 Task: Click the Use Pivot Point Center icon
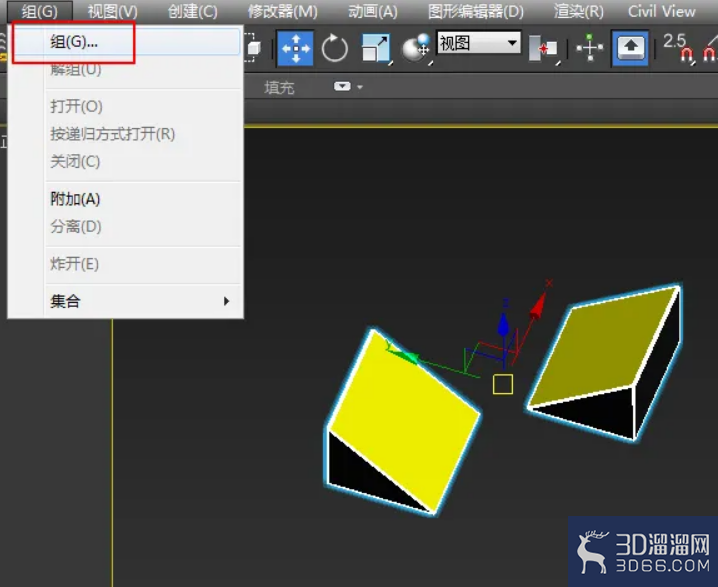[543, 48]
